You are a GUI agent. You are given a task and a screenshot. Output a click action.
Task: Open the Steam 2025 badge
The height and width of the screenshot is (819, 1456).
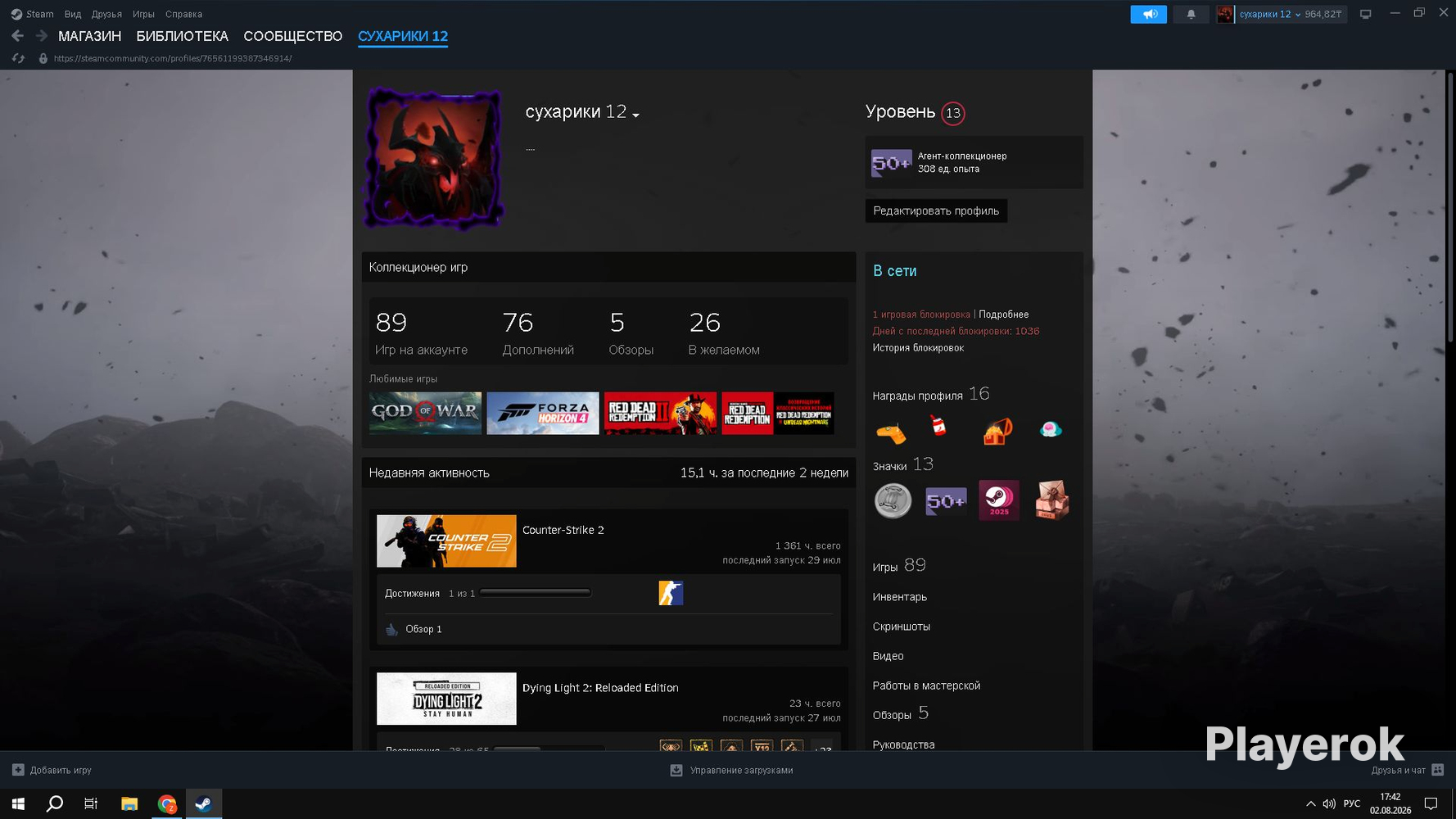[999, 500]
